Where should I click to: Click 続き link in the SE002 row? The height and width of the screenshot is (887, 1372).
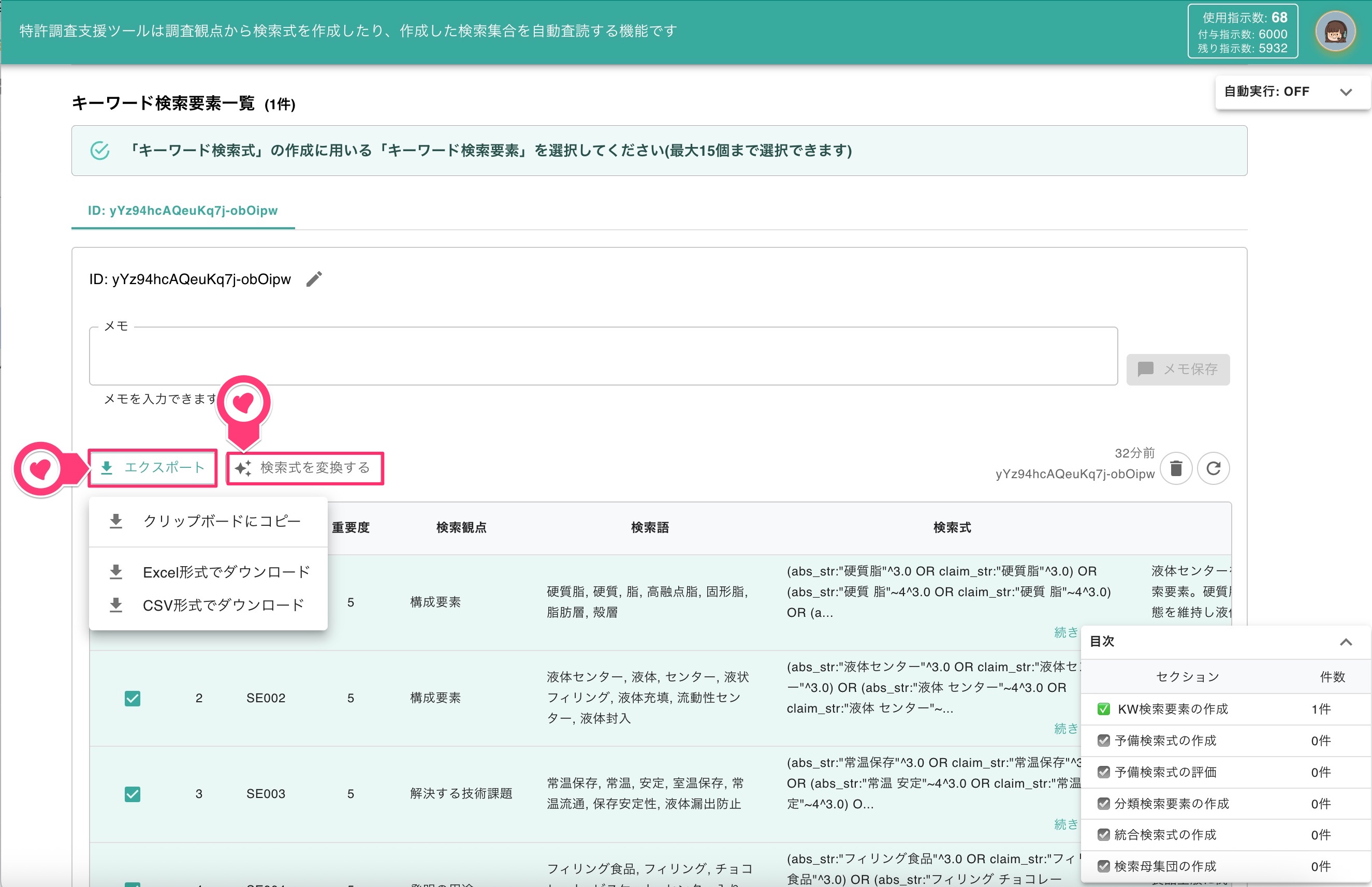click(x=1066, y=729)
